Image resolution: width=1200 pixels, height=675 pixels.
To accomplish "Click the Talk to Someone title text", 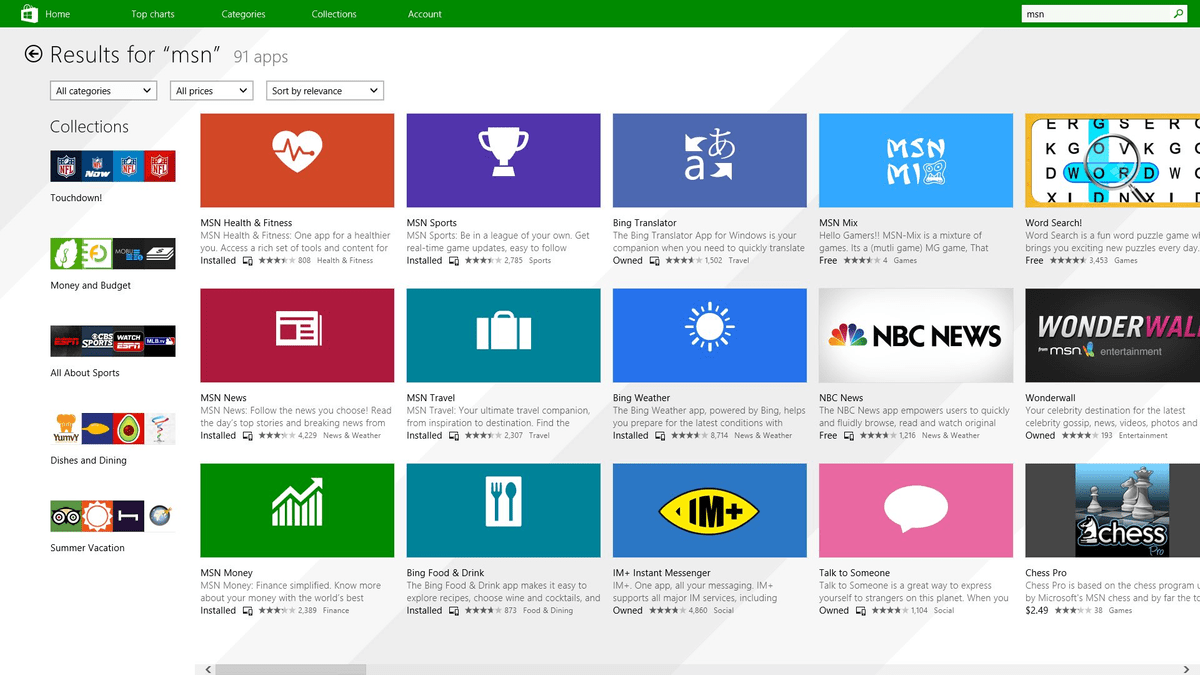I will (x=855, y=573).
